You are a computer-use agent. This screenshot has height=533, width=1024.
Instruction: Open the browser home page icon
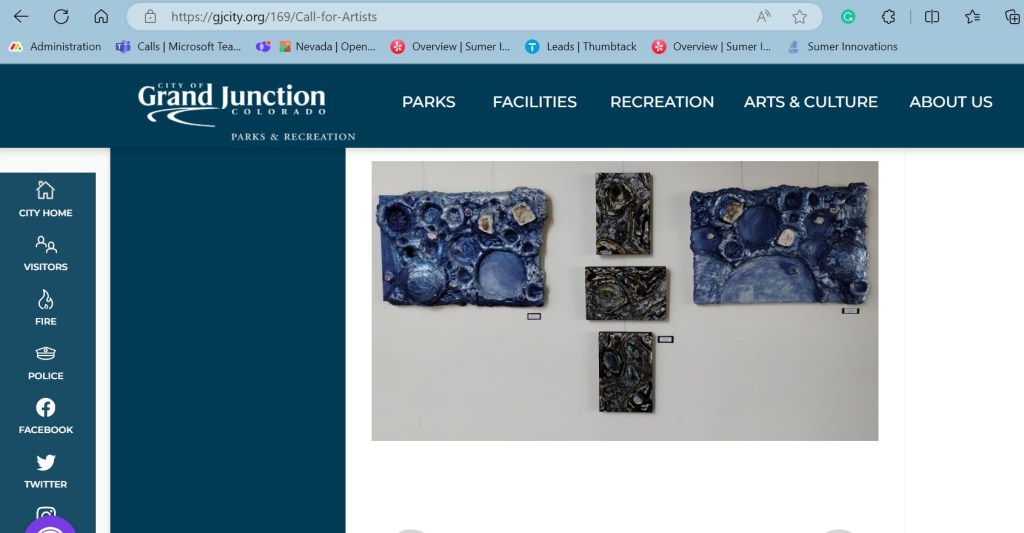(x=101, y=16)
